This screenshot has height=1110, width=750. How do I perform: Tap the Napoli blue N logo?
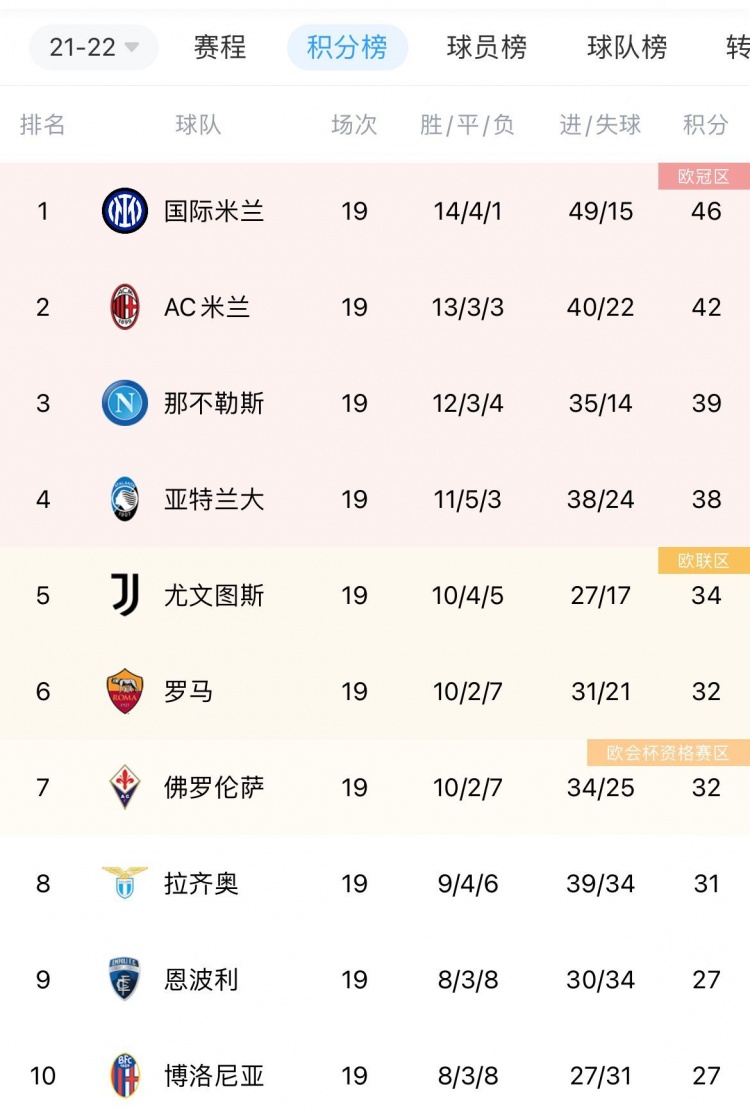coord(125,403)
